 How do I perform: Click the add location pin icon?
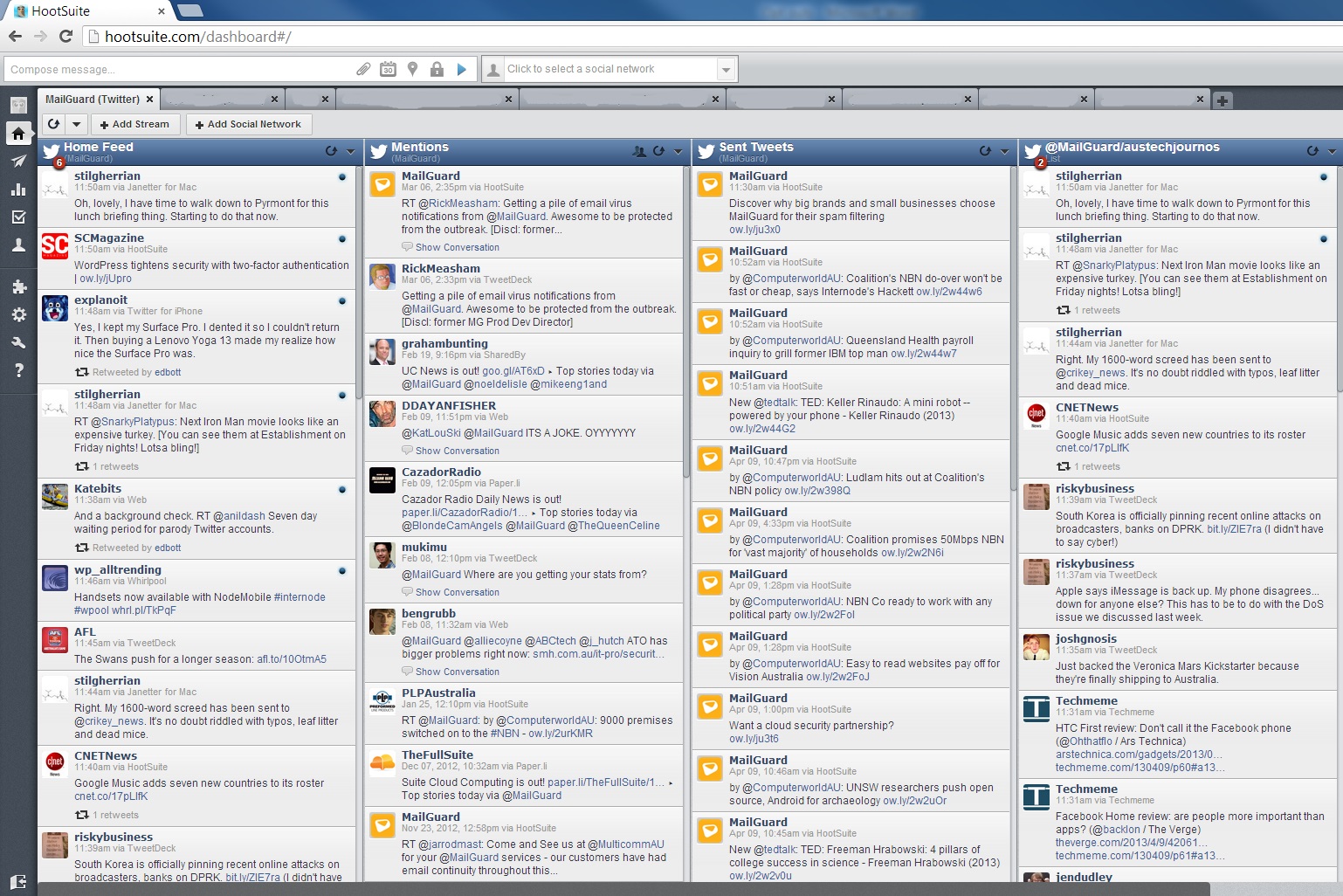click(413, 69)
